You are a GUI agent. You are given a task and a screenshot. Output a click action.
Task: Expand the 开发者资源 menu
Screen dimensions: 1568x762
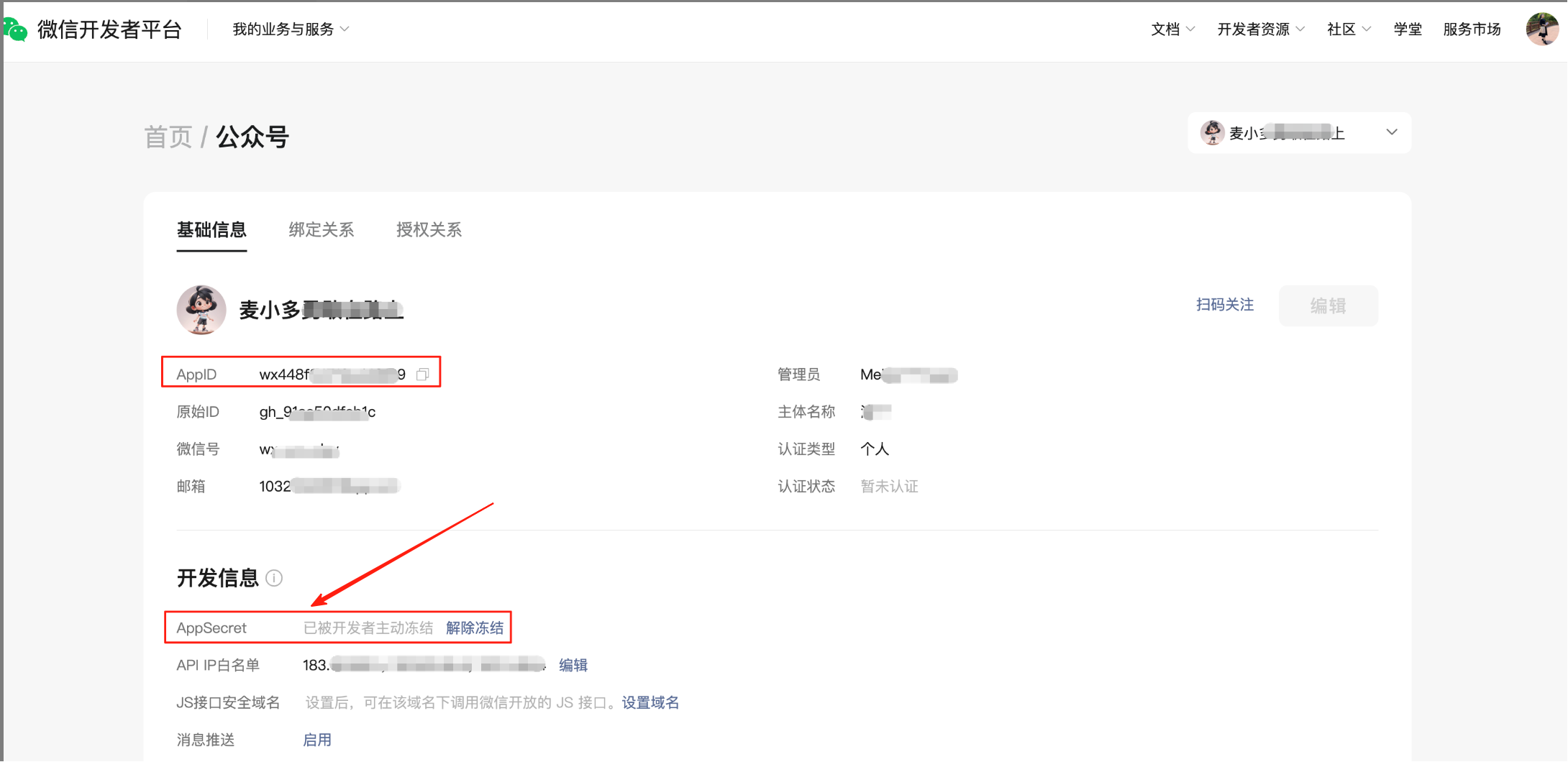[x=1260, y=29]
